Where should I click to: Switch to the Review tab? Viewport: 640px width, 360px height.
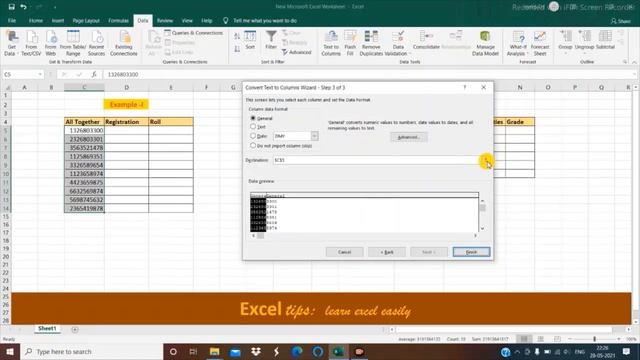click(x=164, y=20)
